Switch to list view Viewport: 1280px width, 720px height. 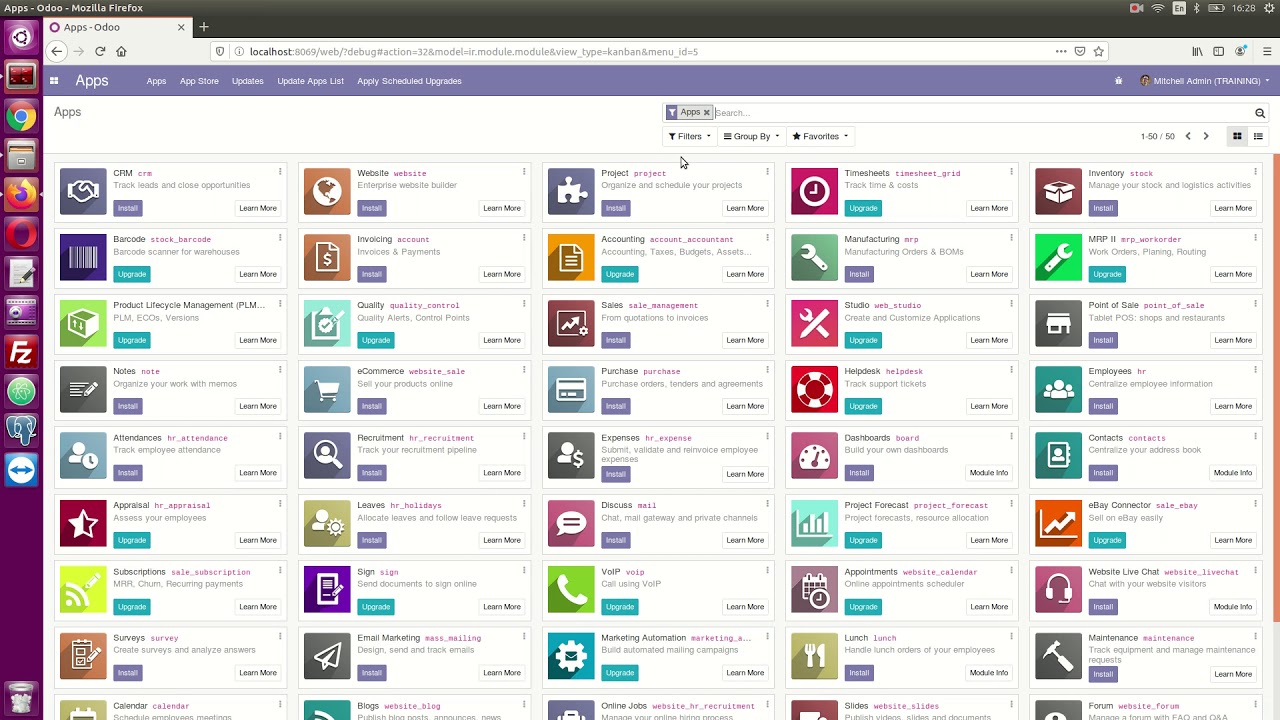(x=1258, y=136)
